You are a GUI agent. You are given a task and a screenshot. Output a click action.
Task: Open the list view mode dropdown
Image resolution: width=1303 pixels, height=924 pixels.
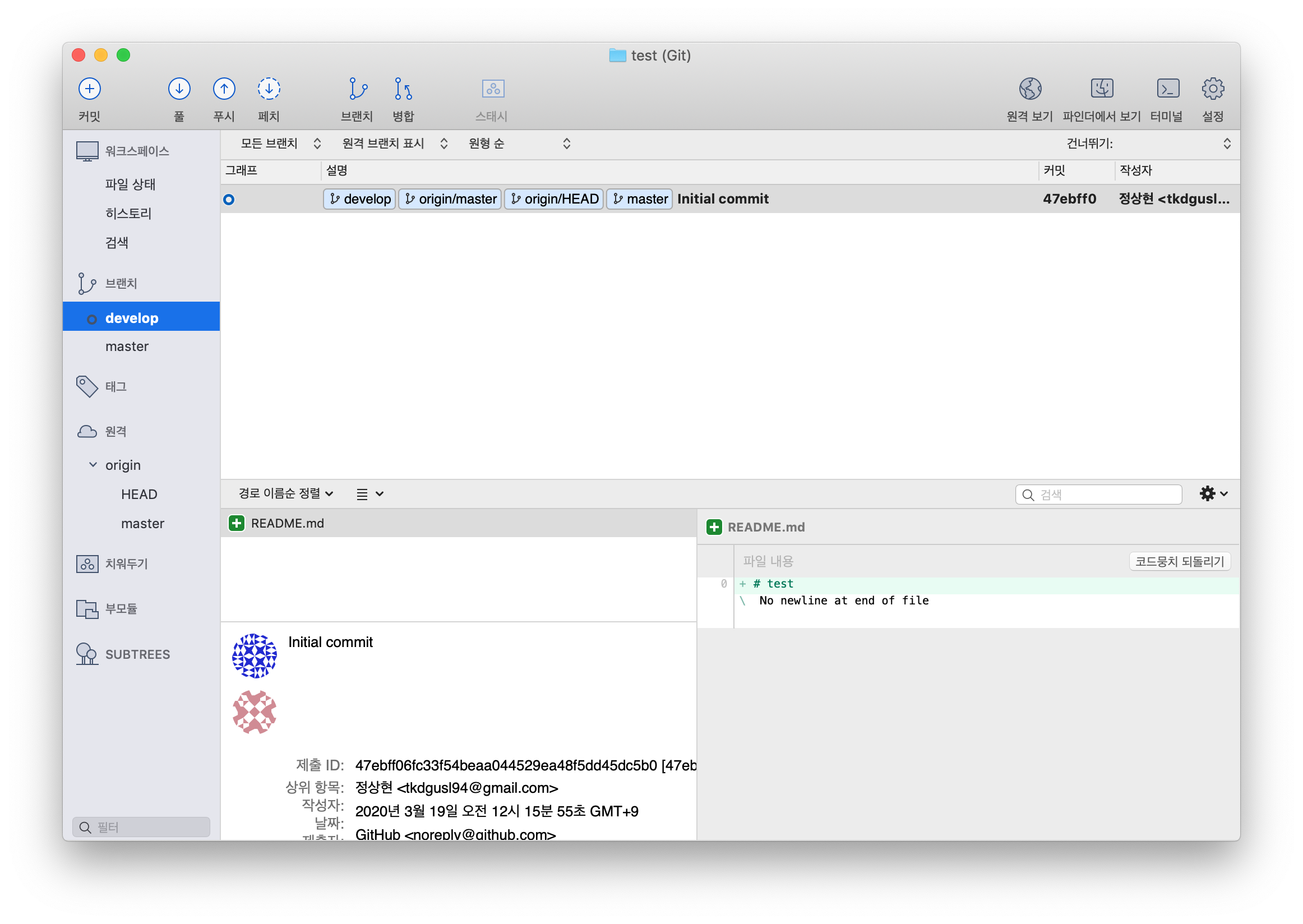(369, 494)
